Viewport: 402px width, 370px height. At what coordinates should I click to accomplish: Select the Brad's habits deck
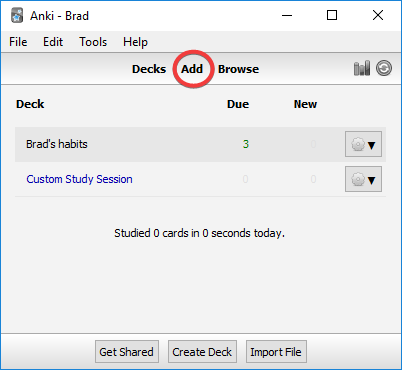coord(57,144)
